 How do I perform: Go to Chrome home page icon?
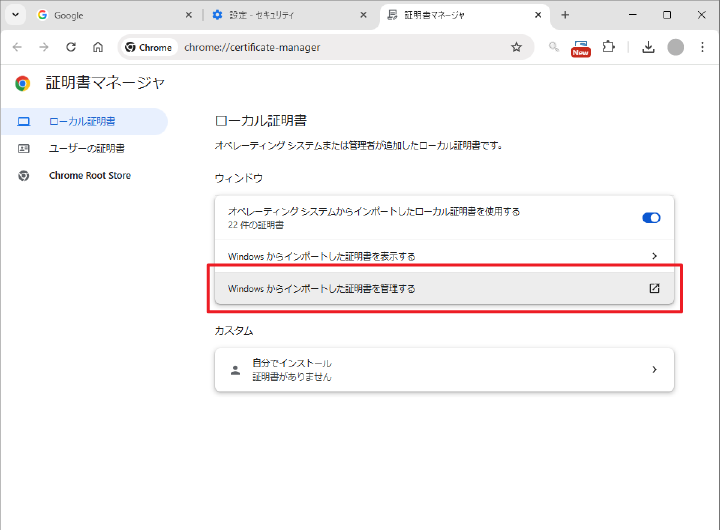(x=98, y=47)
